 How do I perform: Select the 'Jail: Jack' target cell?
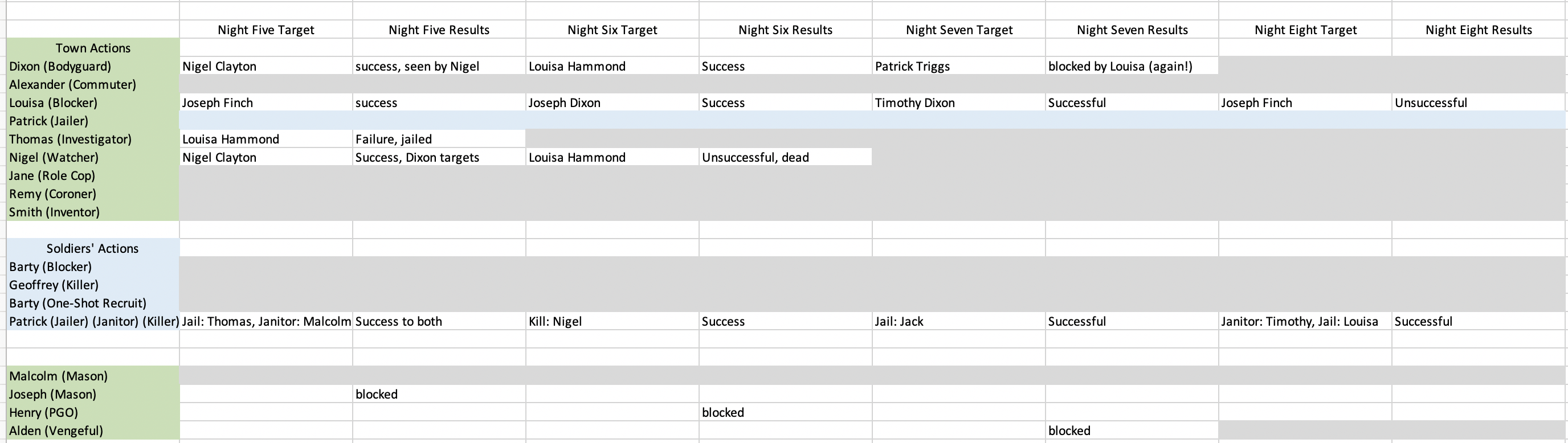pos(899,321)
